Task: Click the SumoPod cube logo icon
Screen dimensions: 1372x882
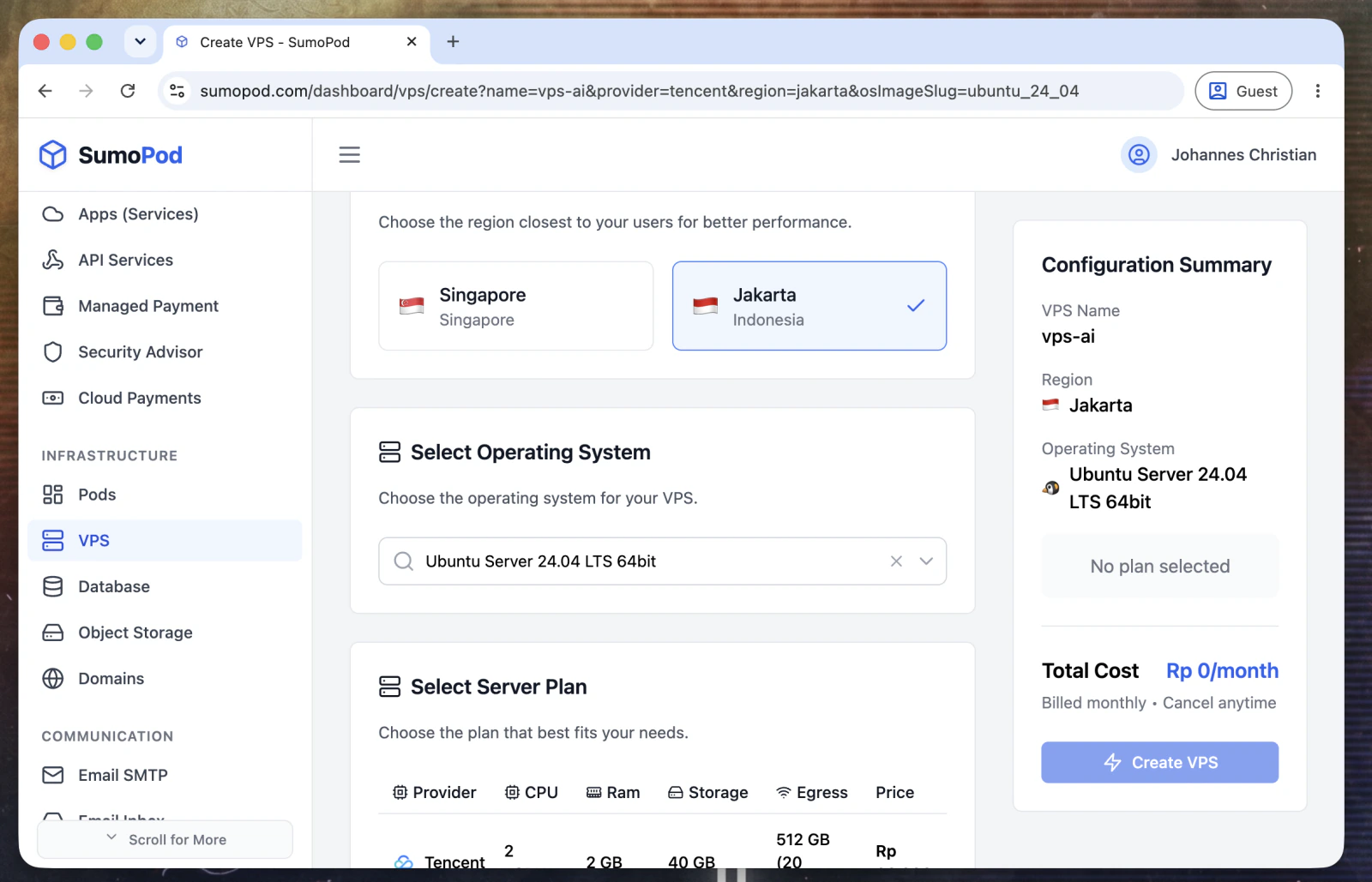Action: [x=52, y=155]
